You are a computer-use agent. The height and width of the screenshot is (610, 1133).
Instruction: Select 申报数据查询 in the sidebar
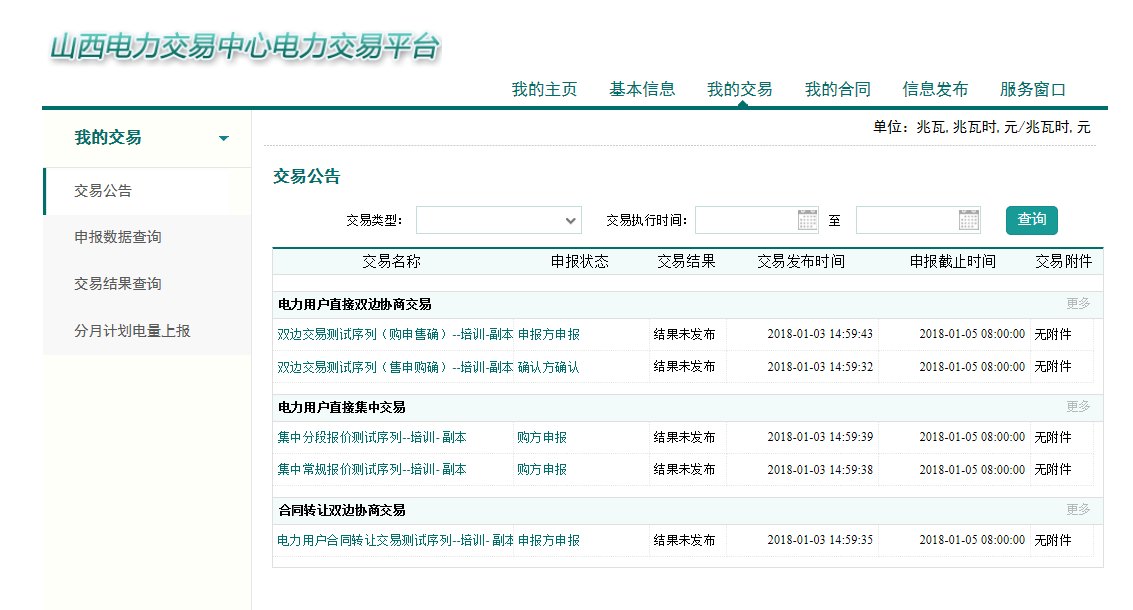(x=118, y=237)
